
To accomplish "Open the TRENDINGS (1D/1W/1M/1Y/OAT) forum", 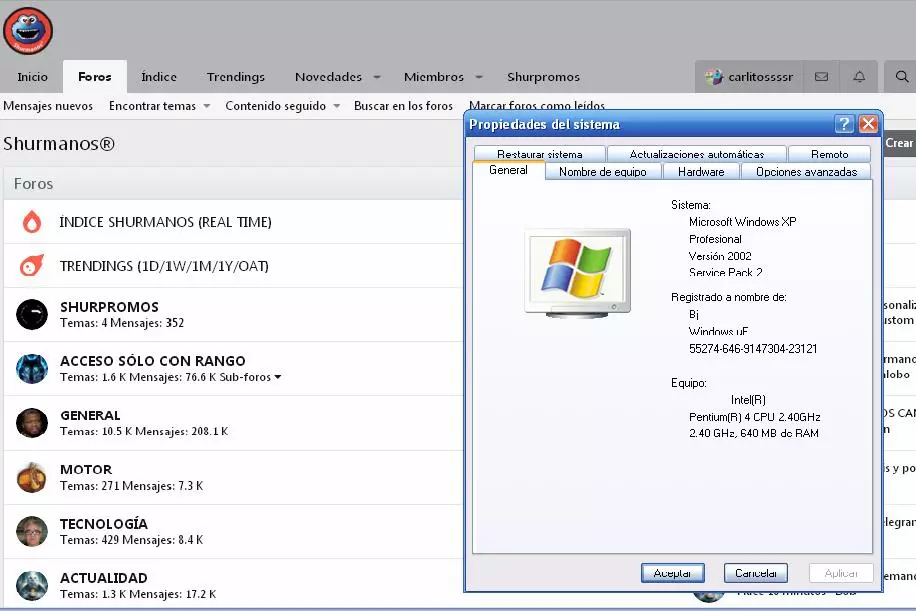I will pos(164,266).
